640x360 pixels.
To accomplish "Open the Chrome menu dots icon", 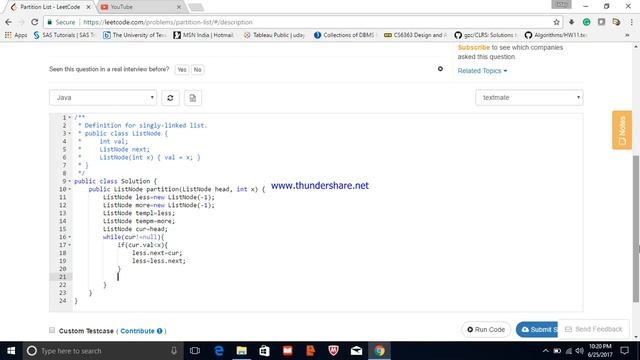I will [631, 22].
